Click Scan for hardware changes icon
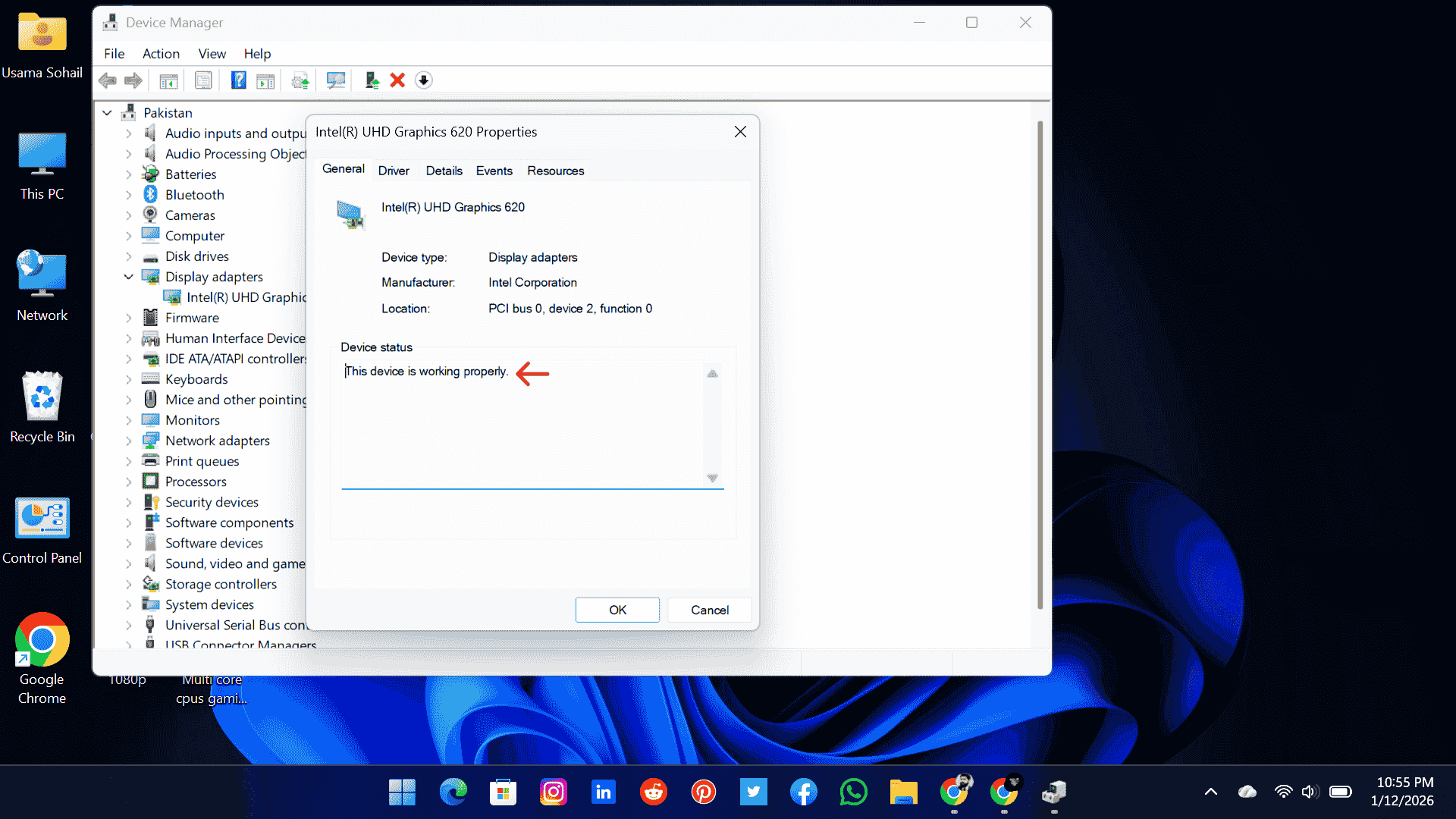1456x819 pixels. pos(336,80)
